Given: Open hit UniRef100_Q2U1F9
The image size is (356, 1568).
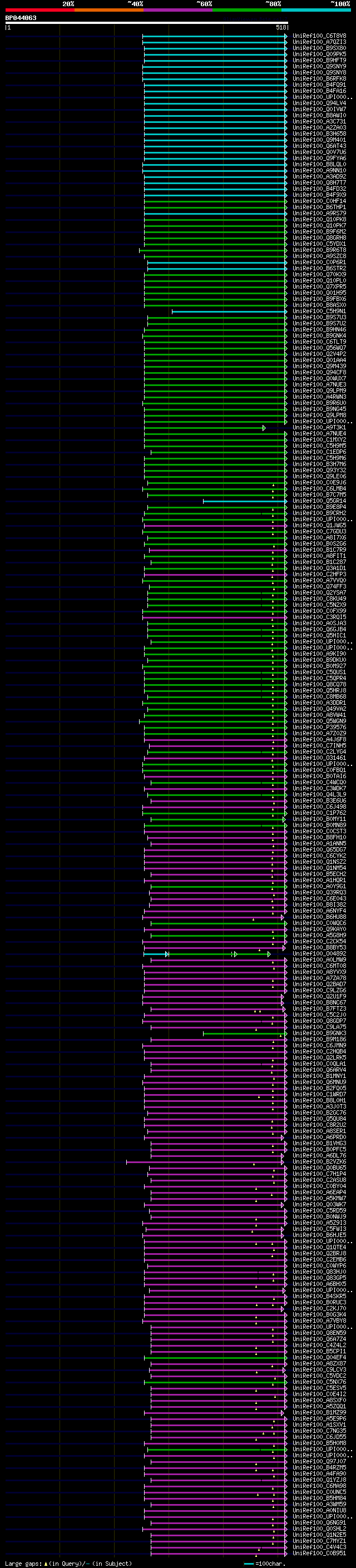Looking at the screenshot, I should click(x=319, y=996).
